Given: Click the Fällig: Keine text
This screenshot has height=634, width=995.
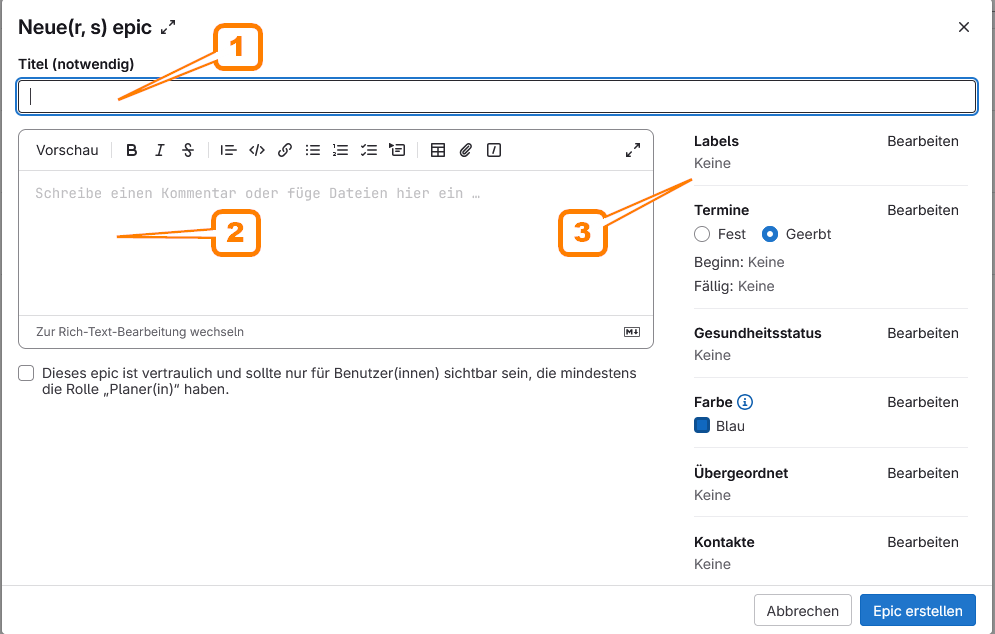Looking at the screenshot, I should pos(734,286).
